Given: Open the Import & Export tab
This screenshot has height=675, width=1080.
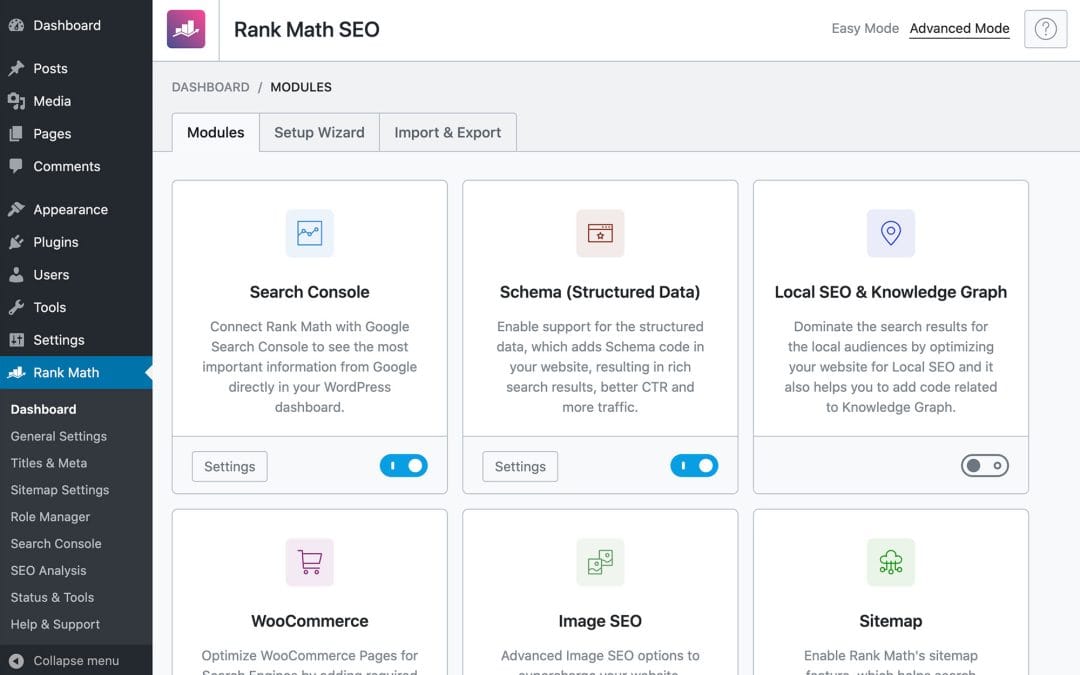Looking at the screenshot, I should (x=447, y=132).
